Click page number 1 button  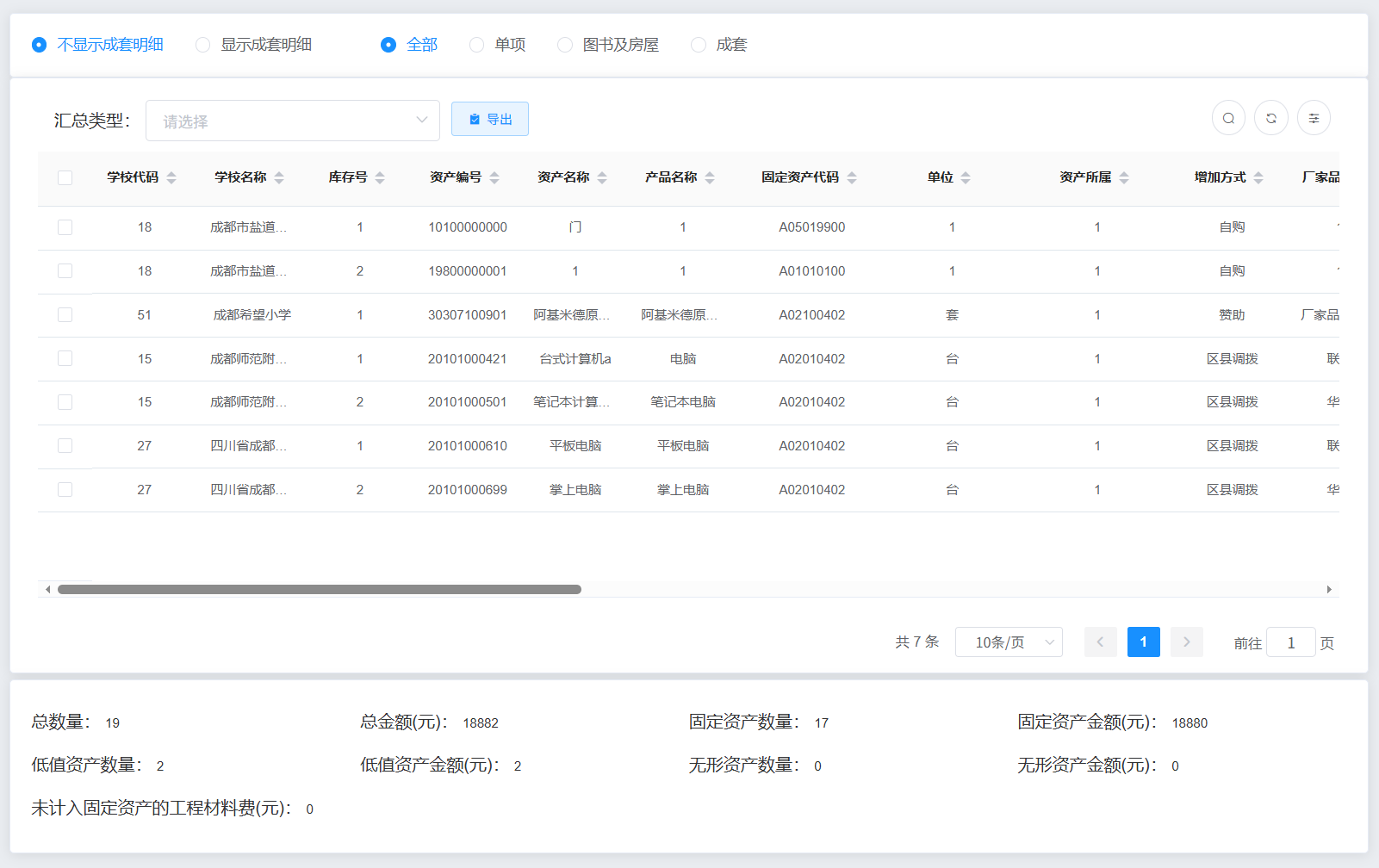[x=1143, y=642]
